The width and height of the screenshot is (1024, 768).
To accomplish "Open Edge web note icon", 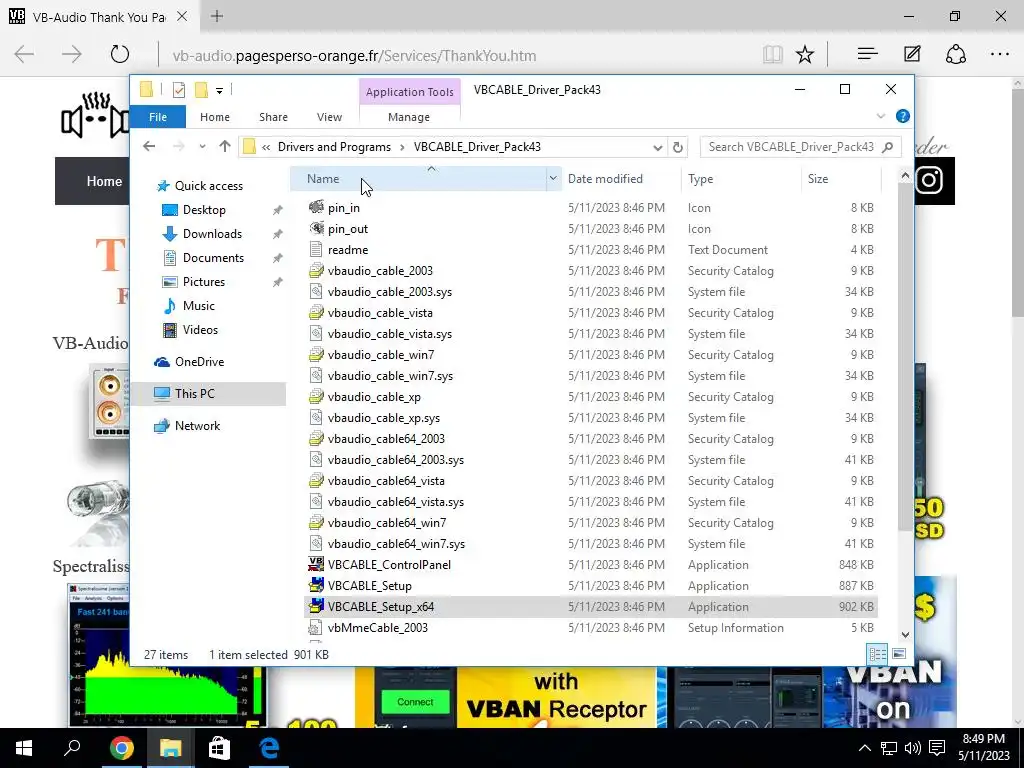I will pyautogui.click(x=912, y=54).
